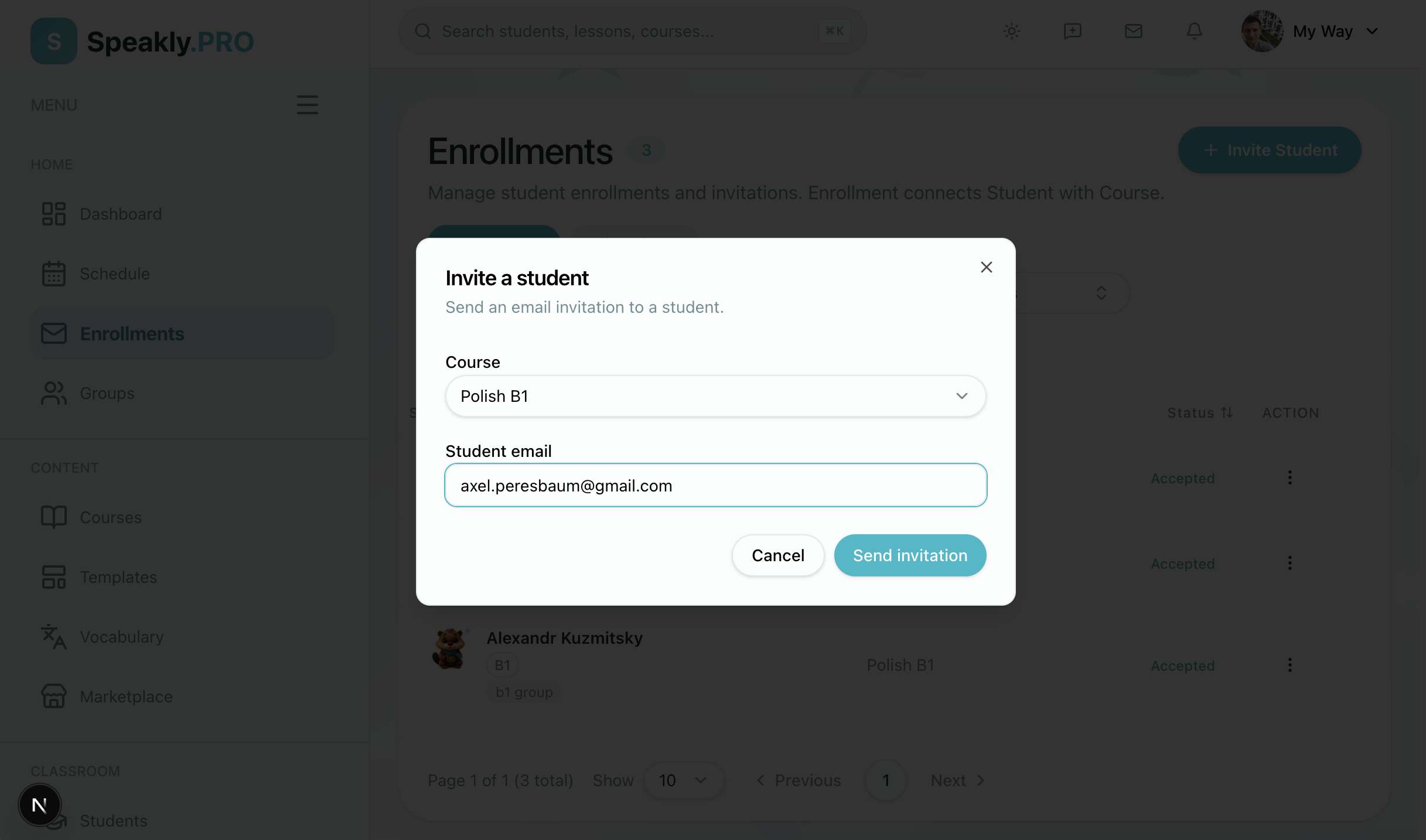Viewport: 1426px width, 840px height.
Task: Click the Student email input field
Action: point(715,486)
